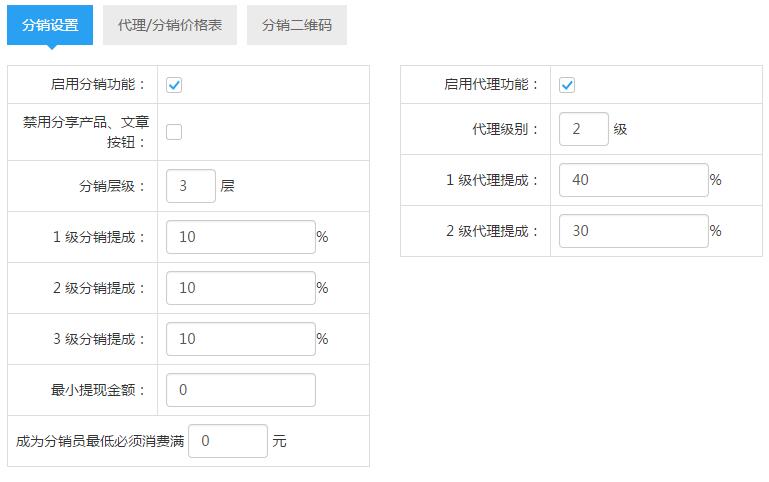Click the 启用代理功能 label text
This screenshot has height=482, width=769.
click(x=491, y=85)
